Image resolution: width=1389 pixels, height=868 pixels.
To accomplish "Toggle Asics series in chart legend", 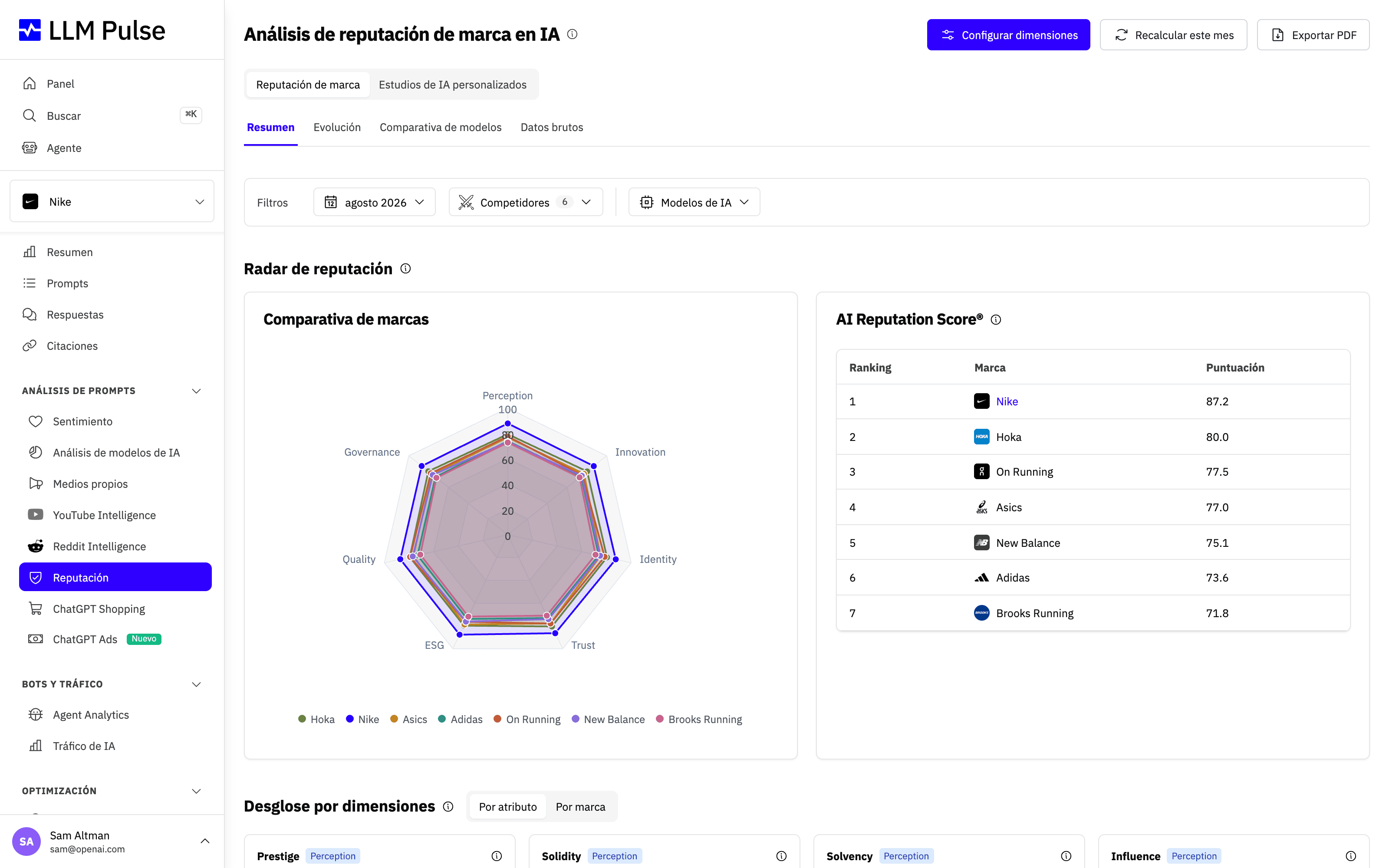I will tap(408, 719).
